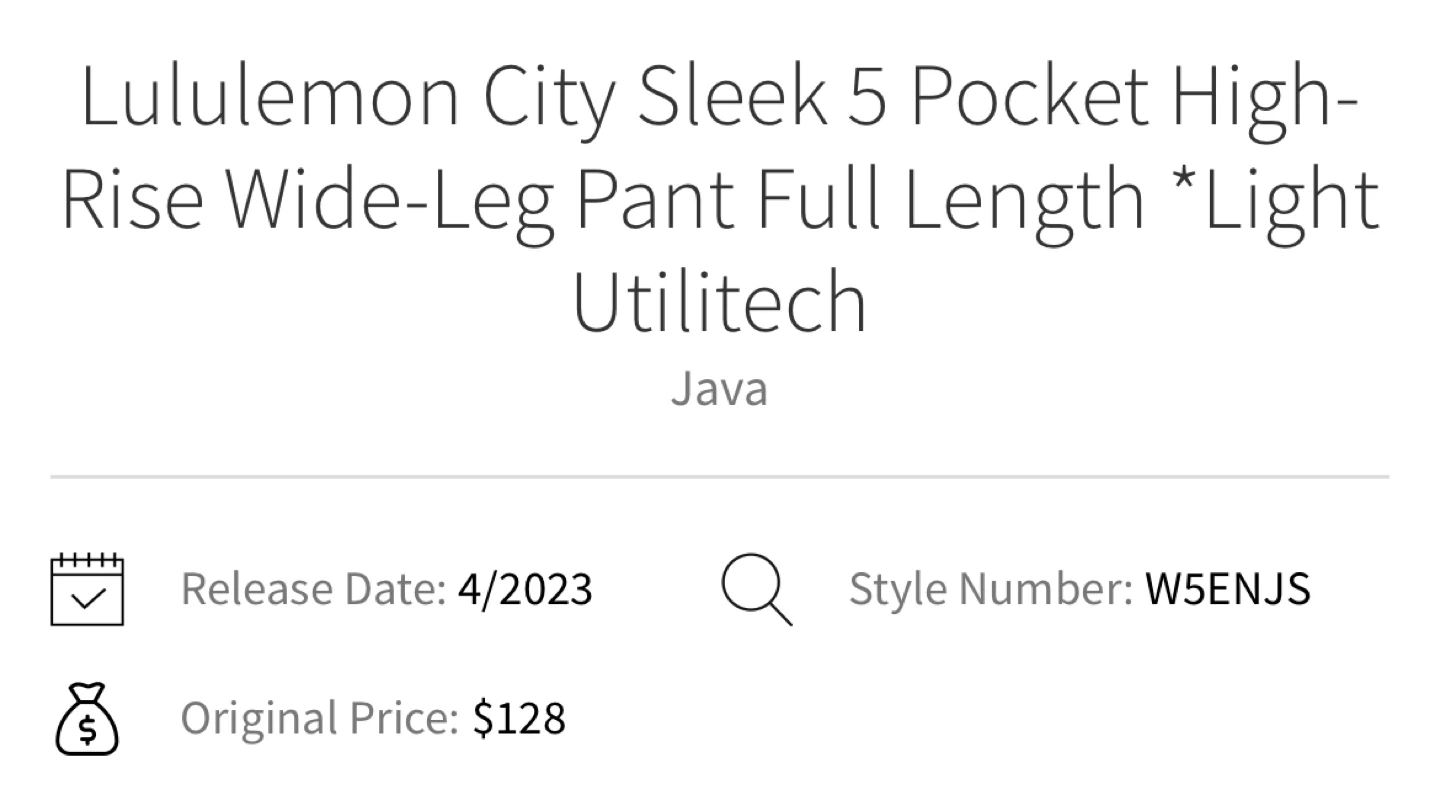The width and height of the screenshot is (1440, 811).
Task: Click the calendar icon beside Release Date
Action: click(x=87, y=589)
